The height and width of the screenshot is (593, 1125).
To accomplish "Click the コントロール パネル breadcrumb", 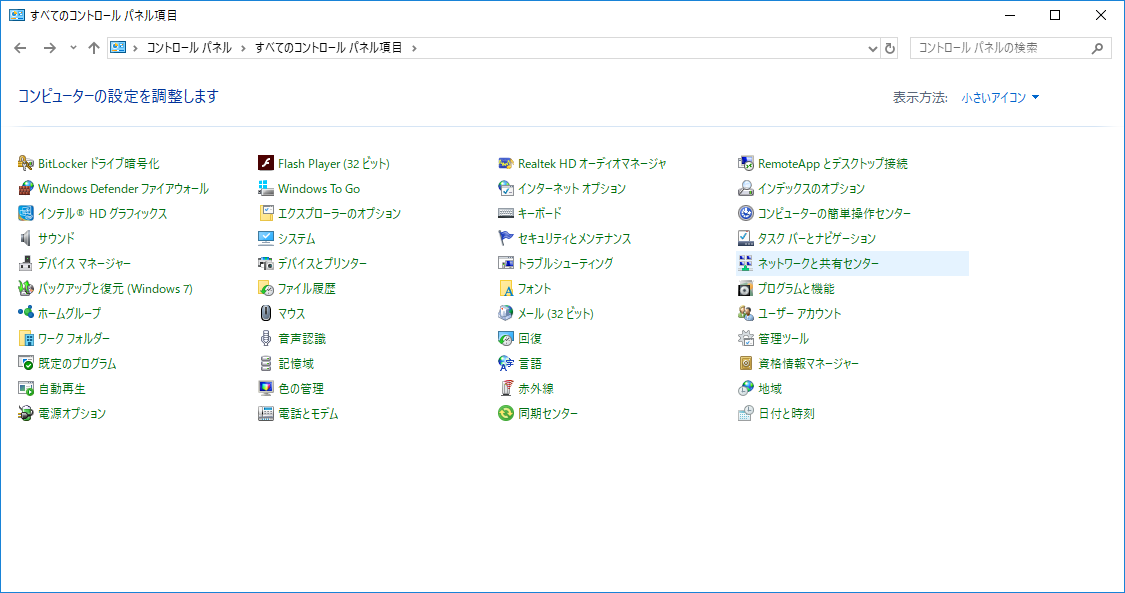I will pyautogui.click(x=189, y=48).
